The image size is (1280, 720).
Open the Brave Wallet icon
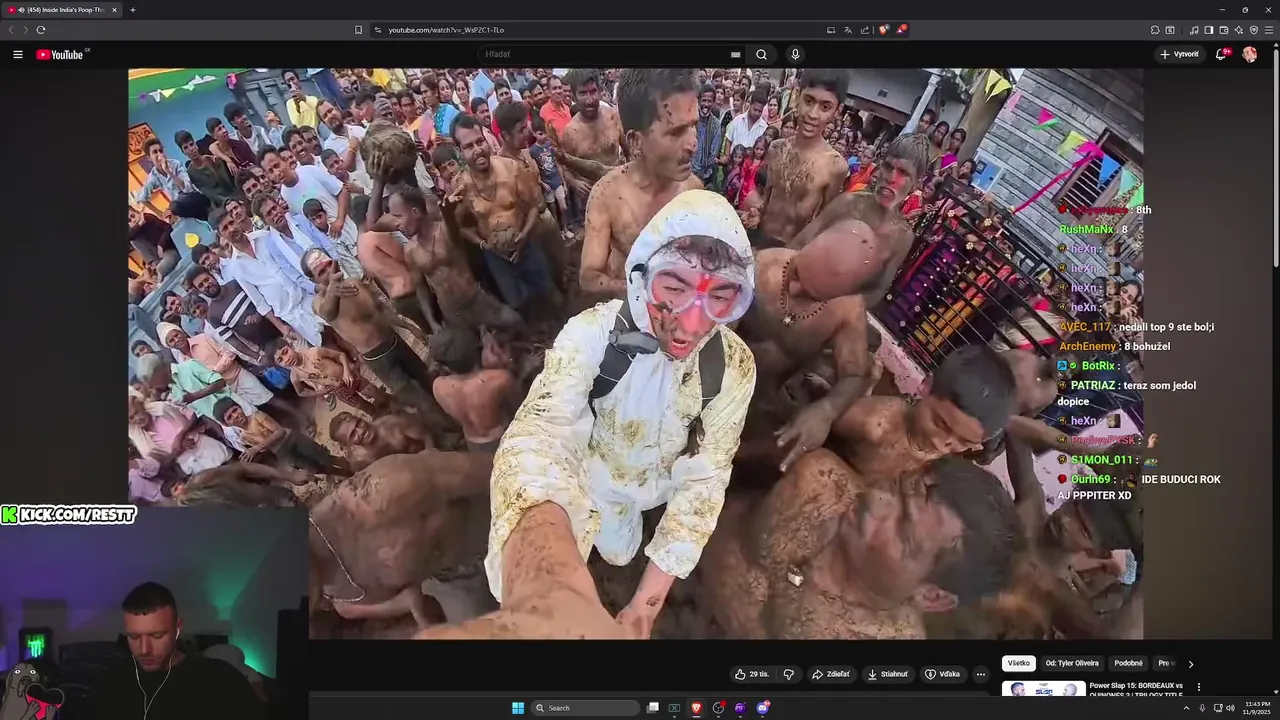tap(1223, 30)
